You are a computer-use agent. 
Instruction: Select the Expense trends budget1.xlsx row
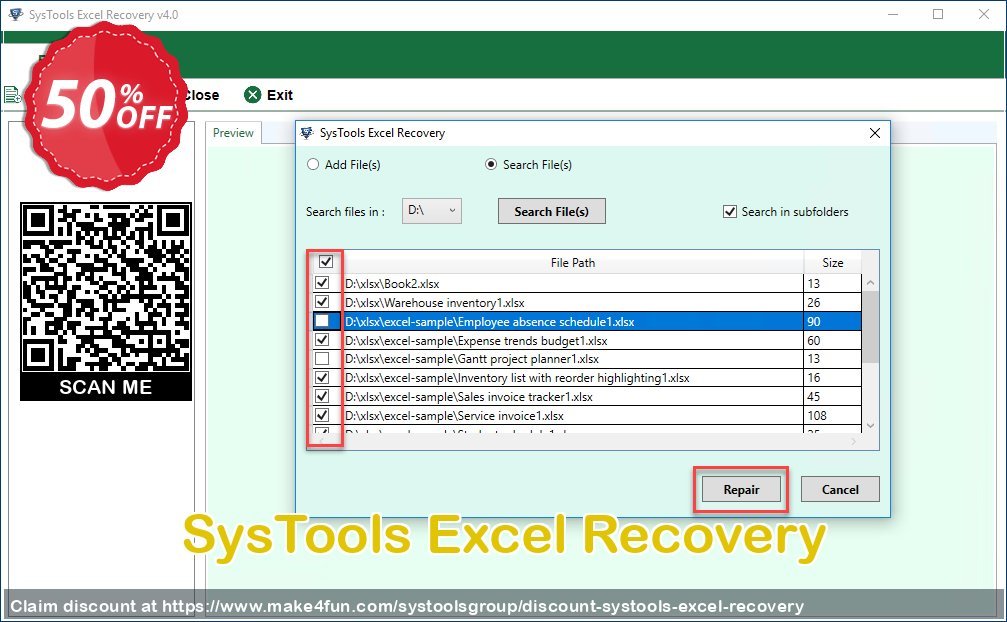[587, 340]
